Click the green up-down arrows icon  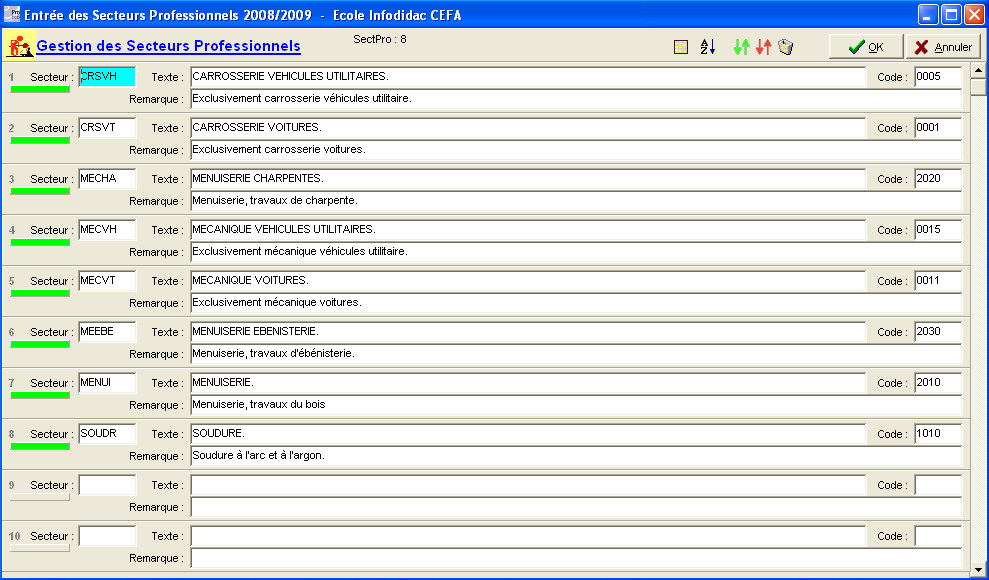[x=742, y=47]
